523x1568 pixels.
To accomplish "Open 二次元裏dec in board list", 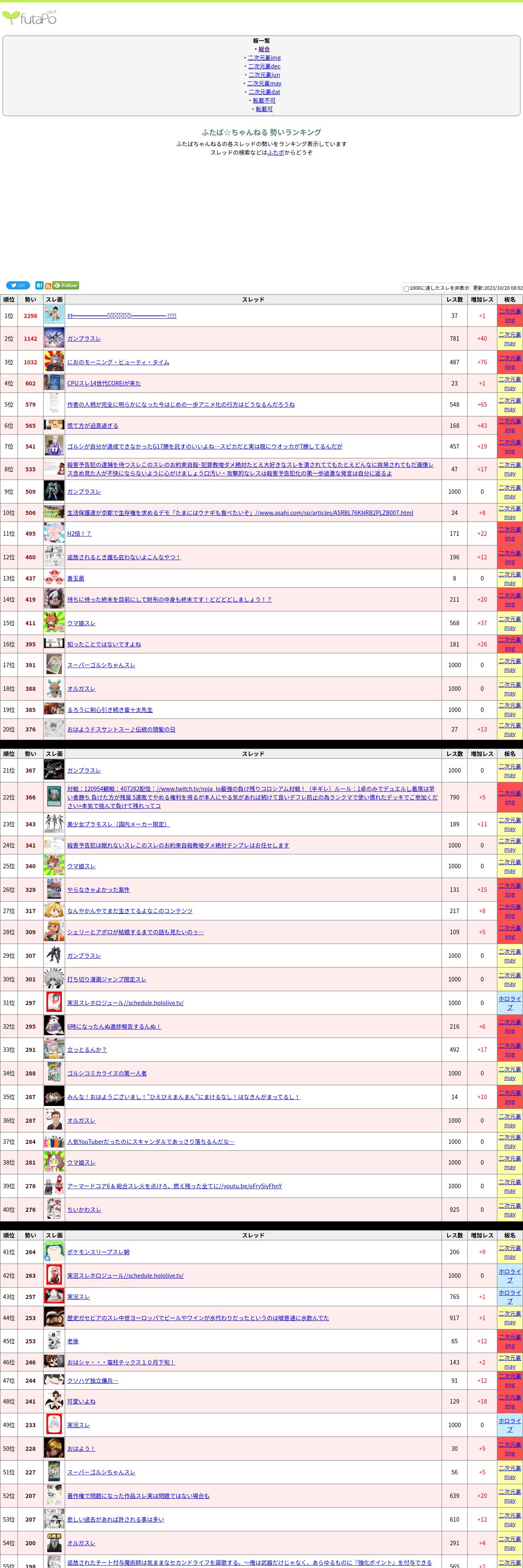I will [264, 66].
